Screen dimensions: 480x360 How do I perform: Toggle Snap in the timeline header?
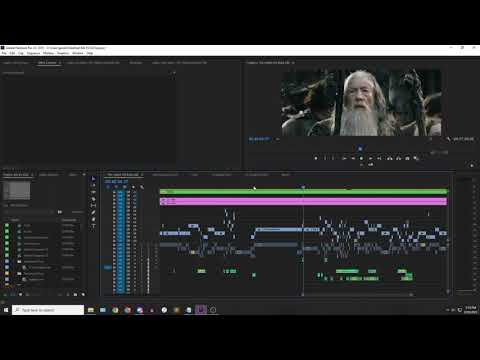[x=116, y=187]
